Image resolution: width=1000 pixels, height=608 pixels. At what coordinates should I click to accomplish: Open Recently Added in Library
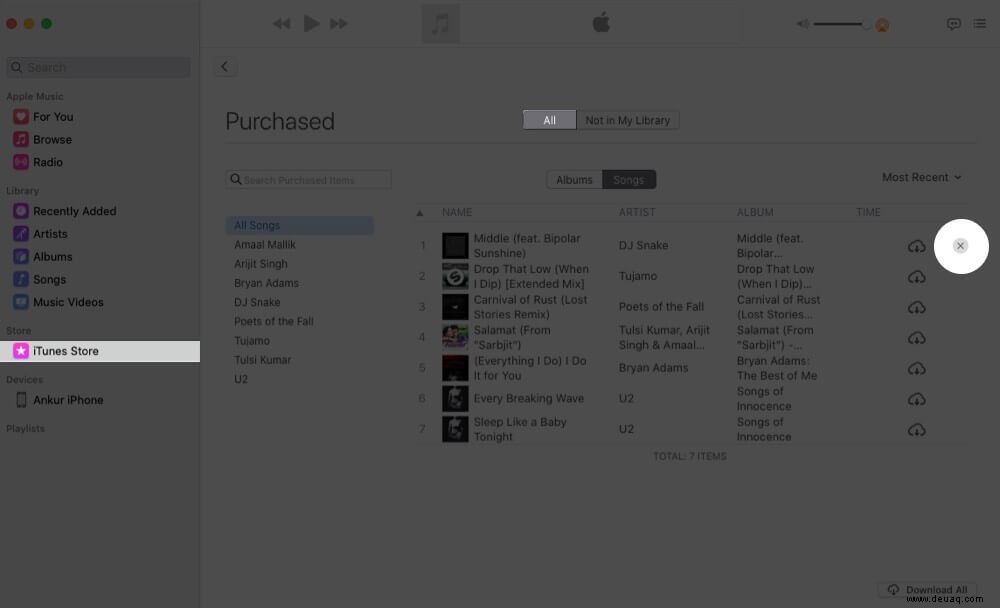(x=75, y=211)
